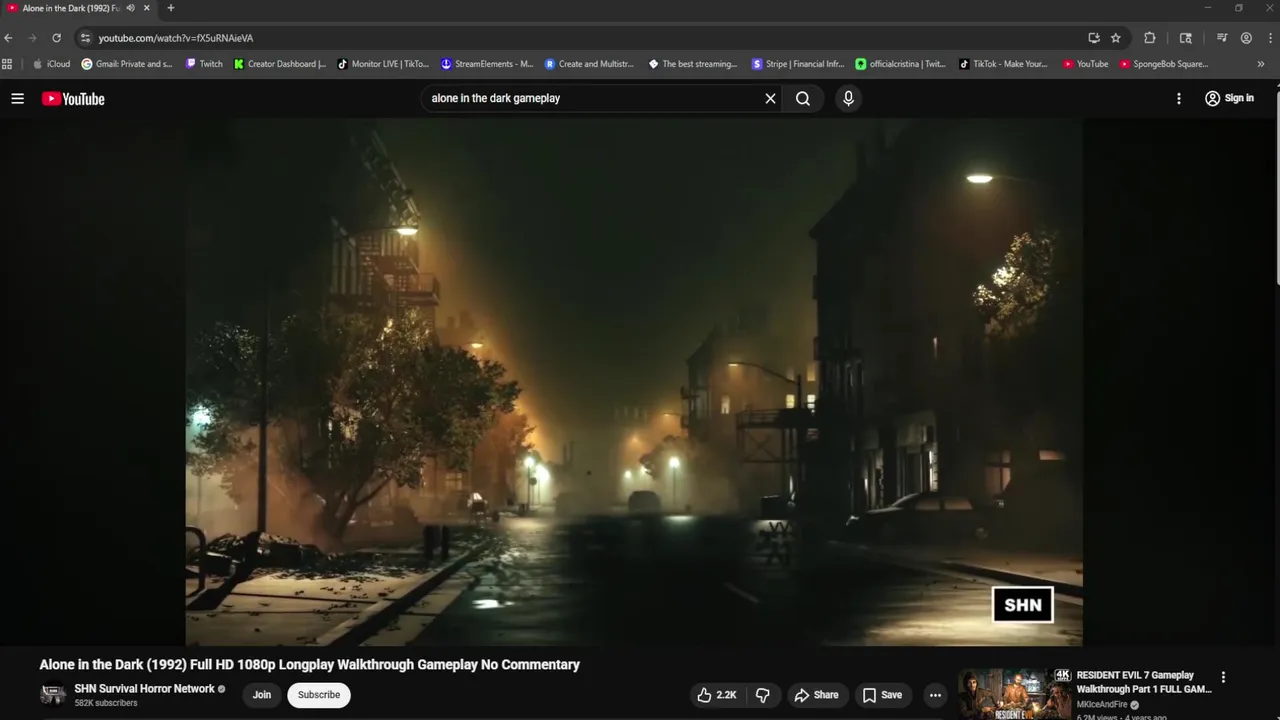The width and height of the screenshot is (1280, 720).
Task: Click the SHN watermark in the video
Action: pyautogui.click(x=1022, y=605)
